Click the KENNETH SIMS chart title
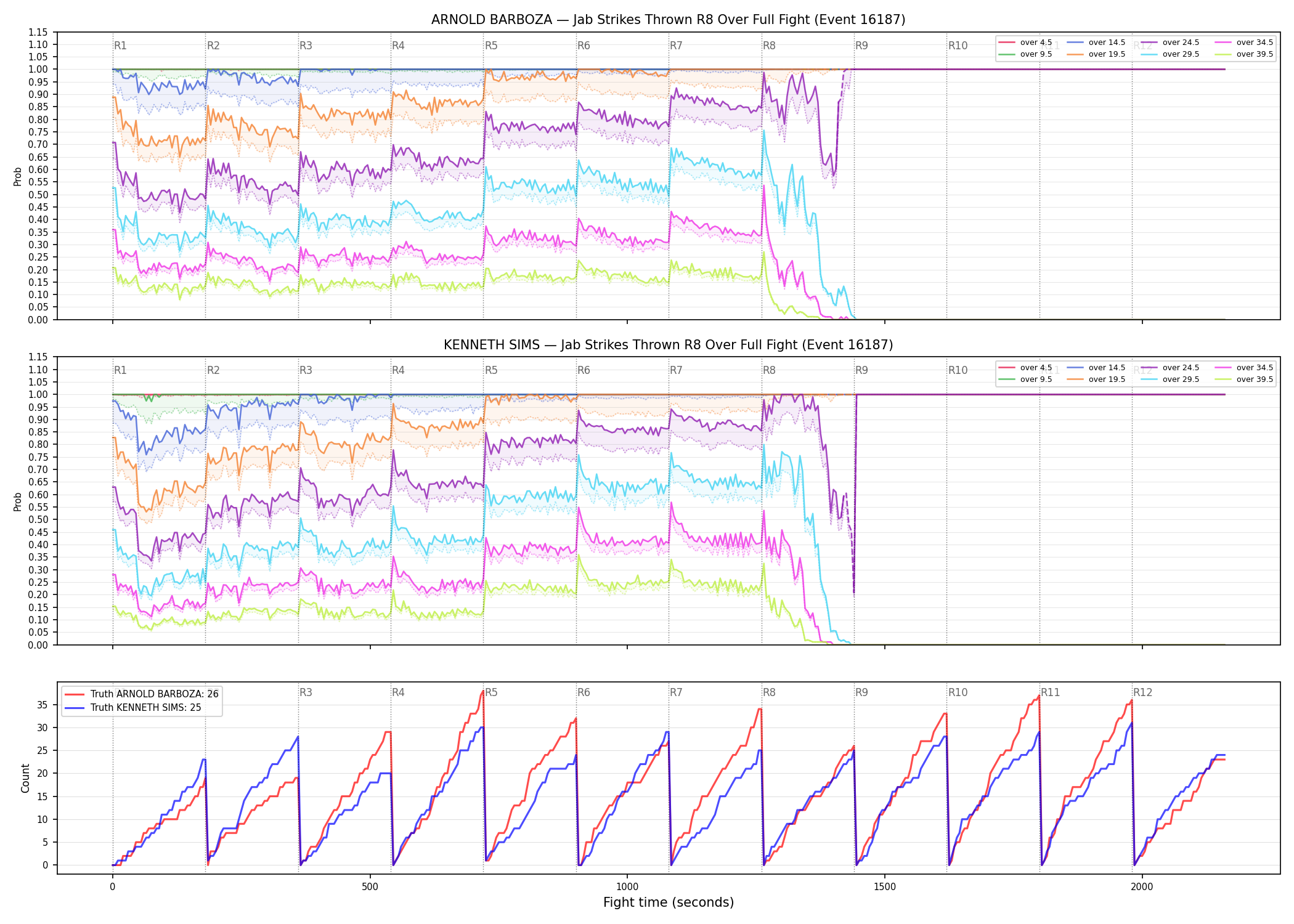 click(x=668, y=345)
